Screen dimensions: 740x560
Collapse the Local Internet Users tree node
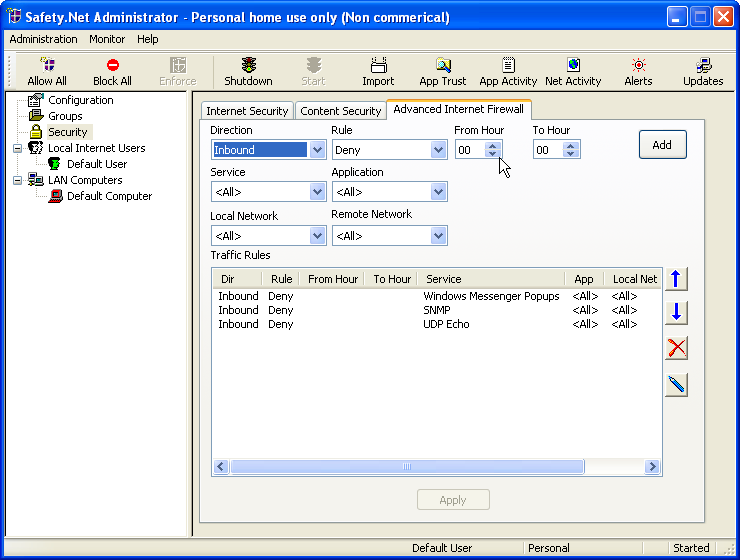18,148
